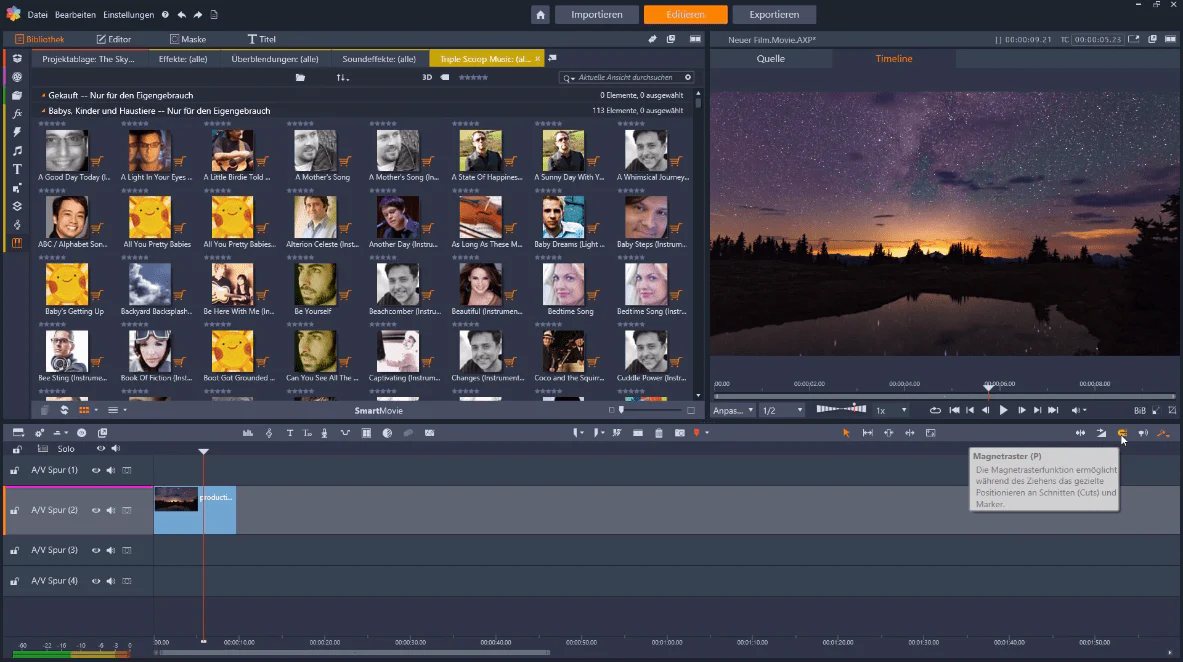Click the cart icon on A Mother's Song
Viewport: 1183px width, 662px height.
tap(345, 161)
